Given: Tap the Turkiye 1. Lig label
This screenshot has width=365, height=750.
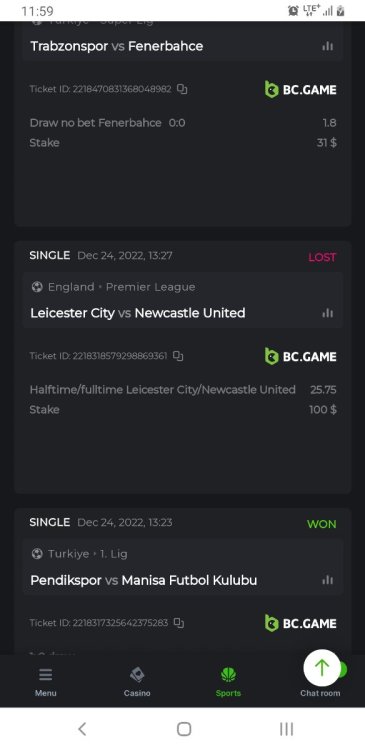Looking at the screenshot, I should click(x=79, y=554).
